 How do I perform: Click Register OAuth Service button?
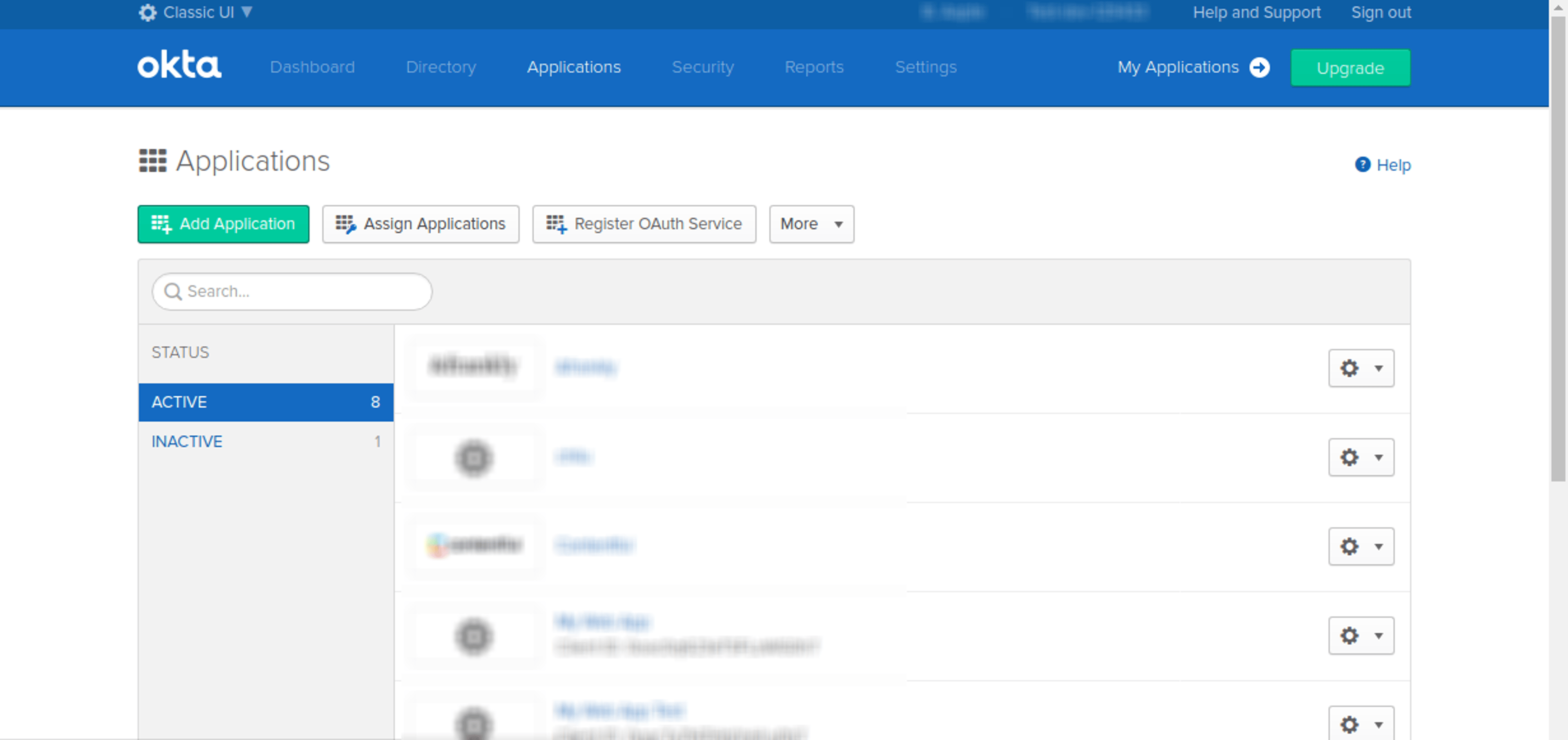coord(644,224)
